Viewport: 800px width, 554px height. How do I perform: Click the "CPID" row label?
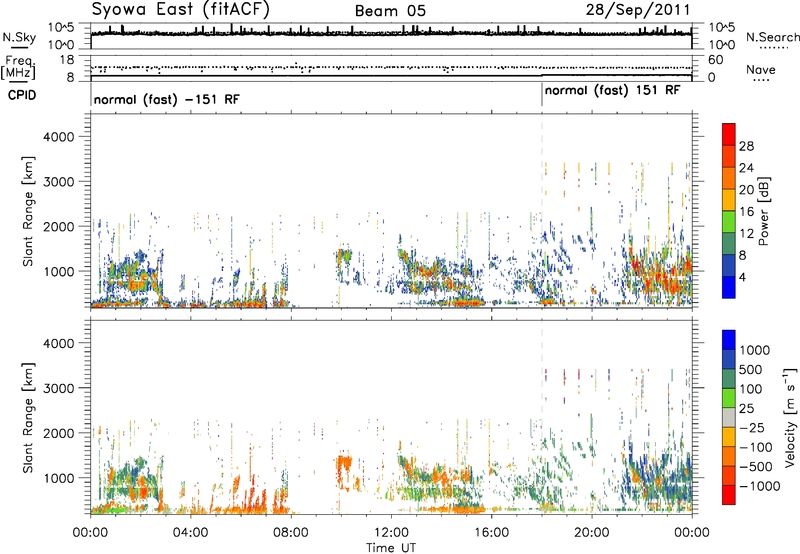(22, 95)
